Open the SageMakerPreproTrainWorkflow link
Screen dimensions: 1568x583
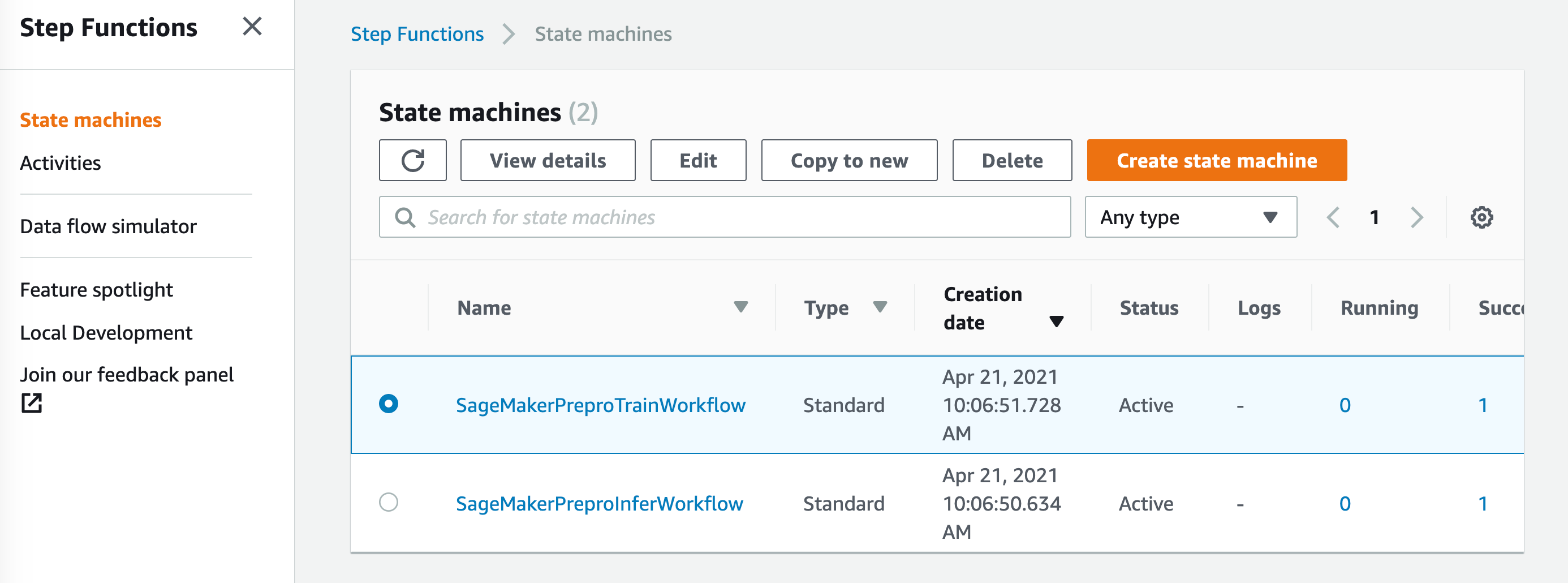[600, 405]
